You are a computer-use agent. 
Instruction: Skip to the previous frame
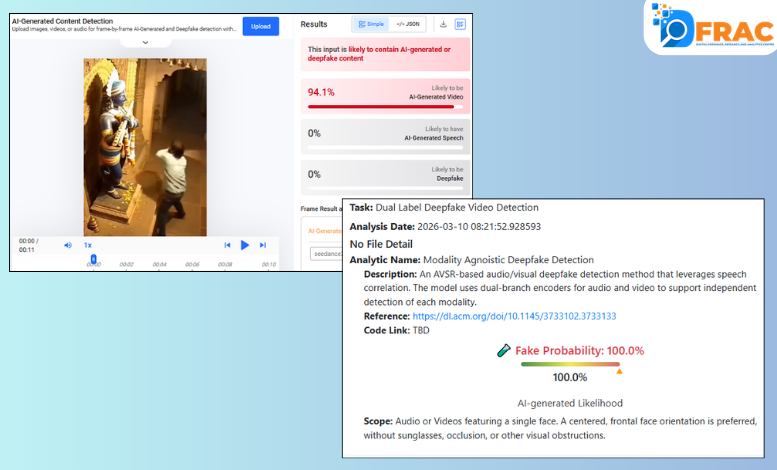tap(227, 245)
